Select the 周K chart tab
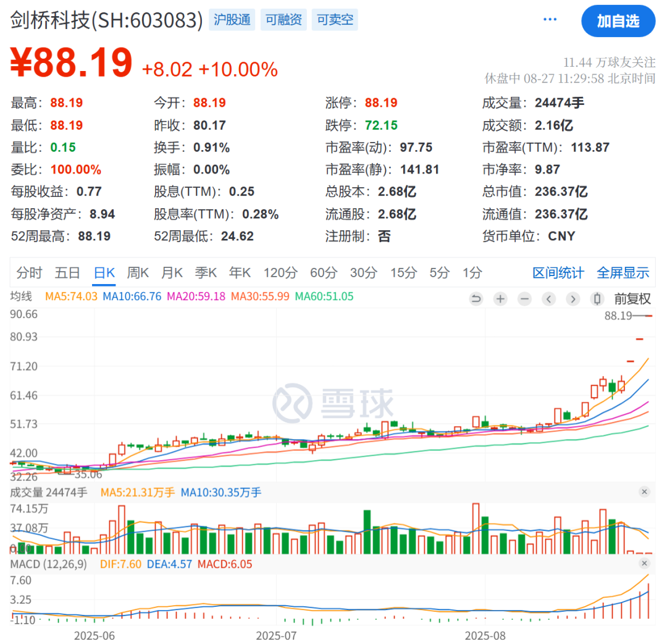 coord(138,272)
